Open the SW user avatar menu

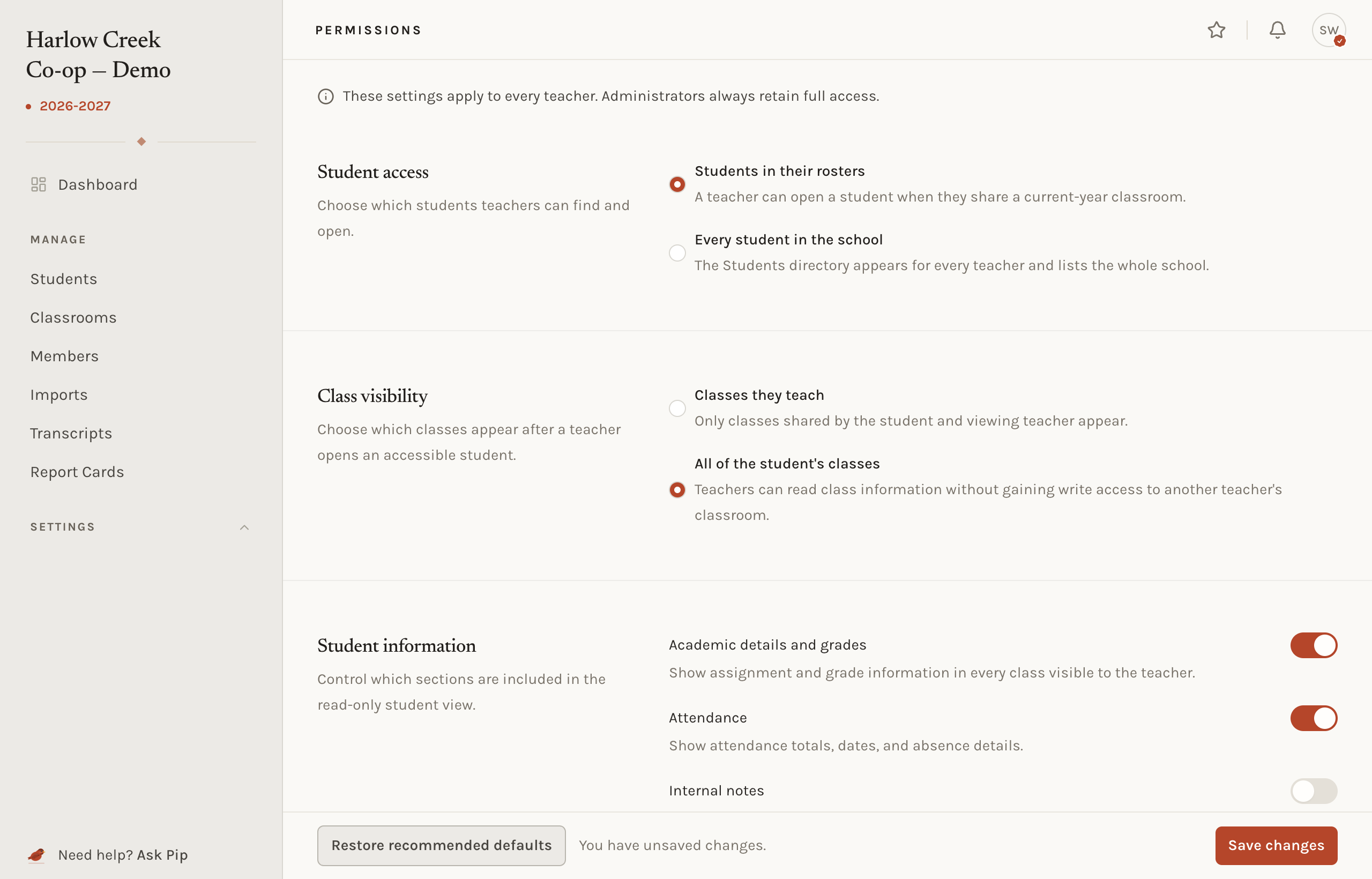[x=1329, y=29]
